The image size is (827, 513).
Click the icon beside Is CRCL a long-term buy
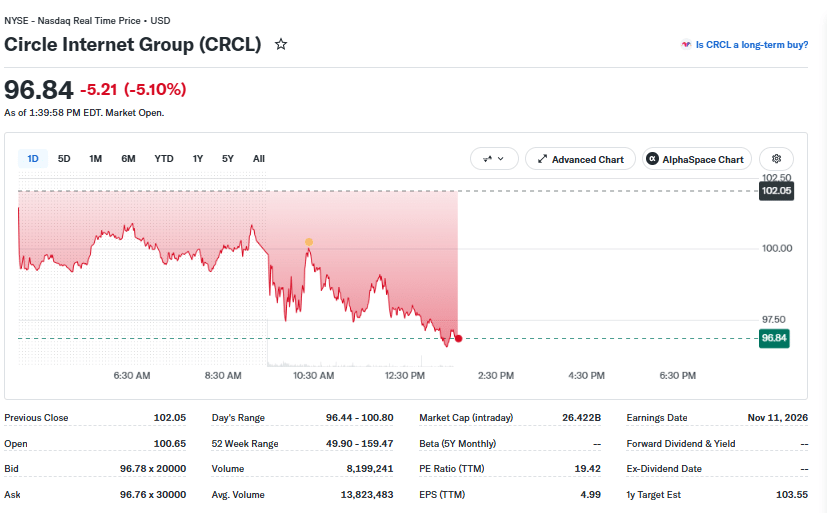(686, 45)
